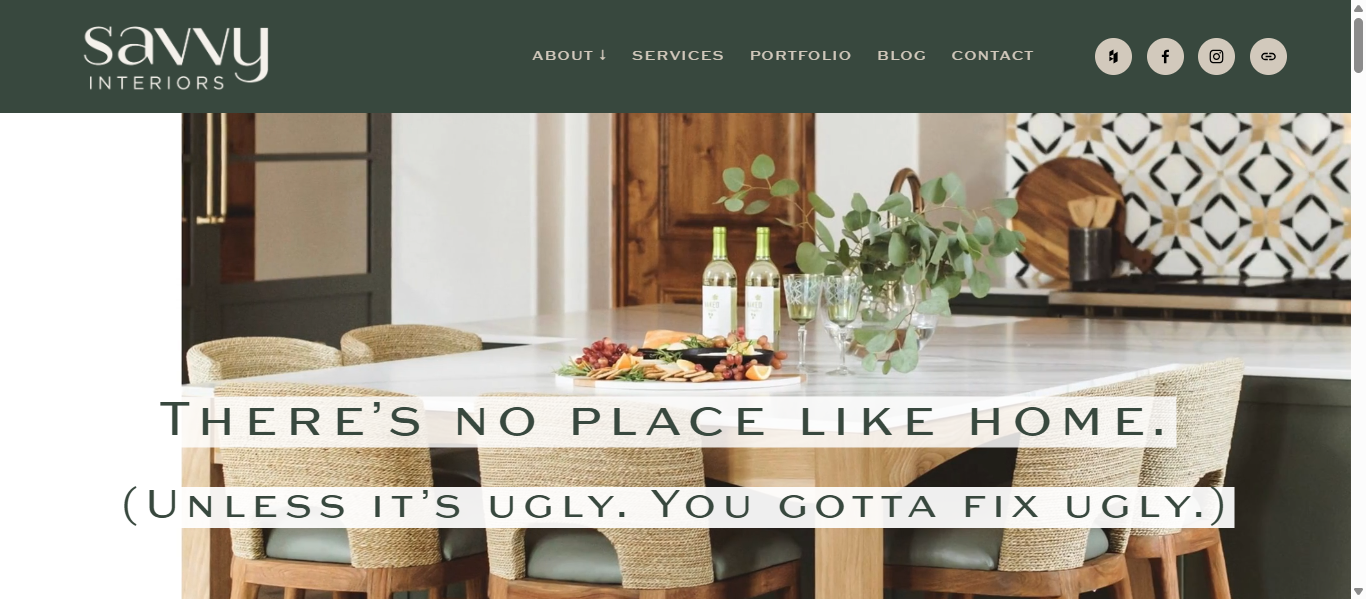Click the chain link icon
The width and height of the screenshot is (1366, 599).
click(x=1268, y=56)
